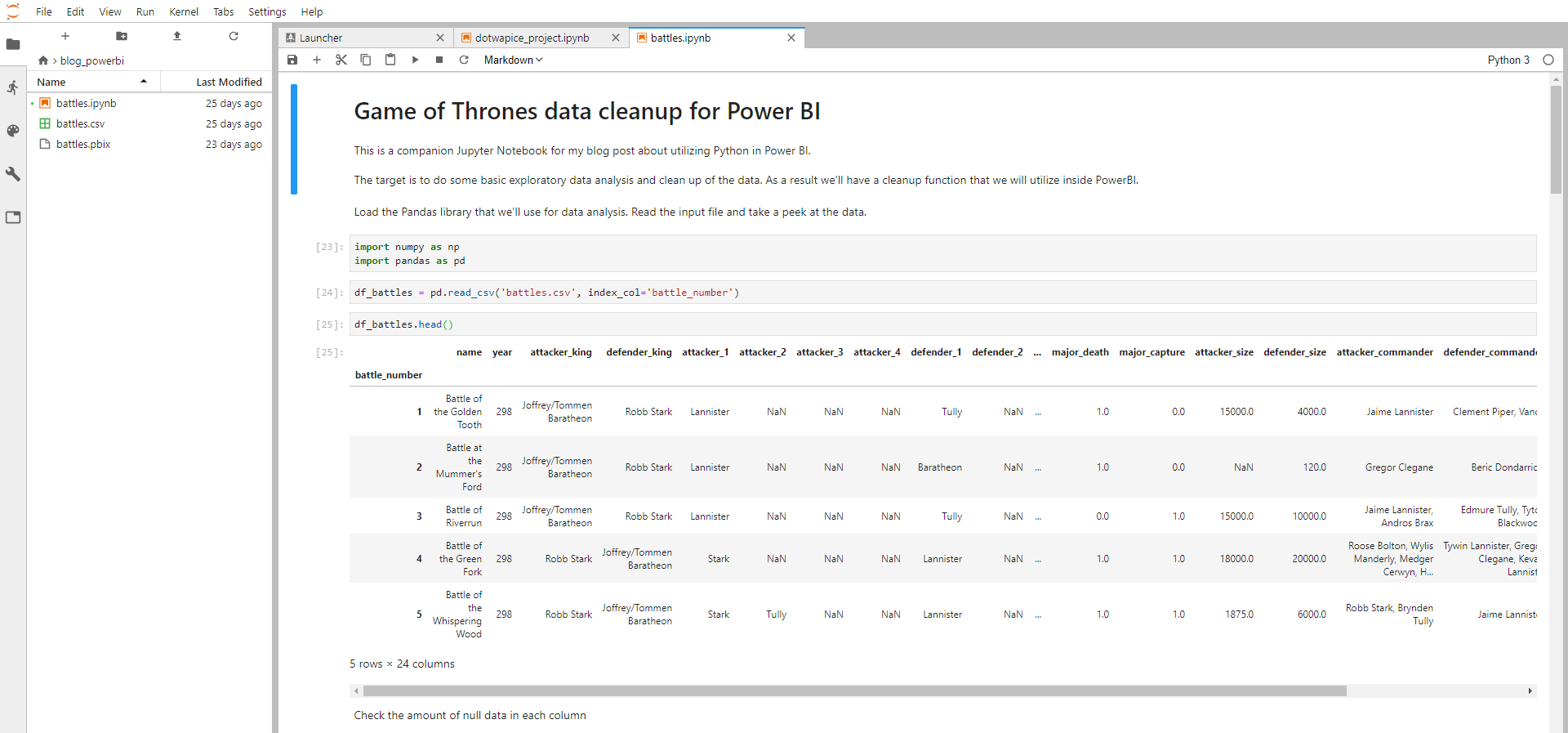The image size is (1568, 733).
Task: Select battles.pbix in the file browser
Action: tap(149, 145)
